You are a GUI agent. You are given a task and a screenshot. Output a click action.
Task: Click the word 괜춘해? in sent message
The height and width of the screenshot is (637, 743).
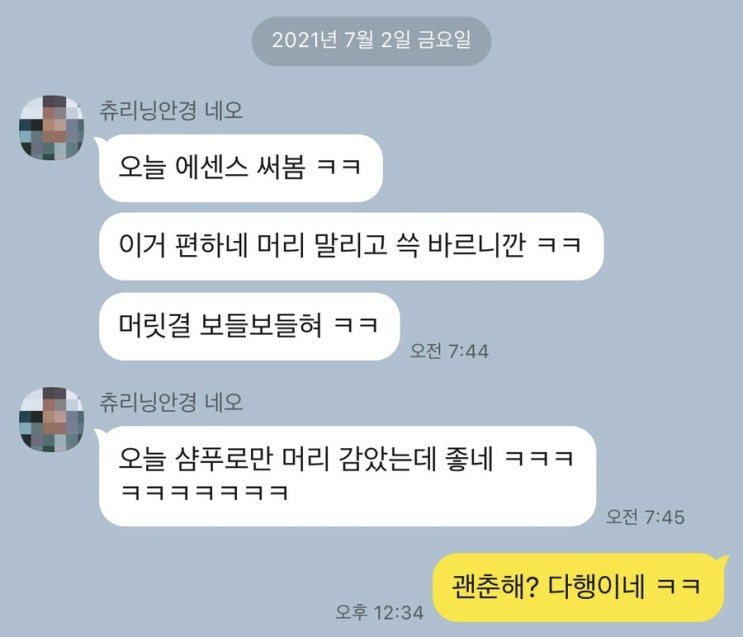(495, 587)
